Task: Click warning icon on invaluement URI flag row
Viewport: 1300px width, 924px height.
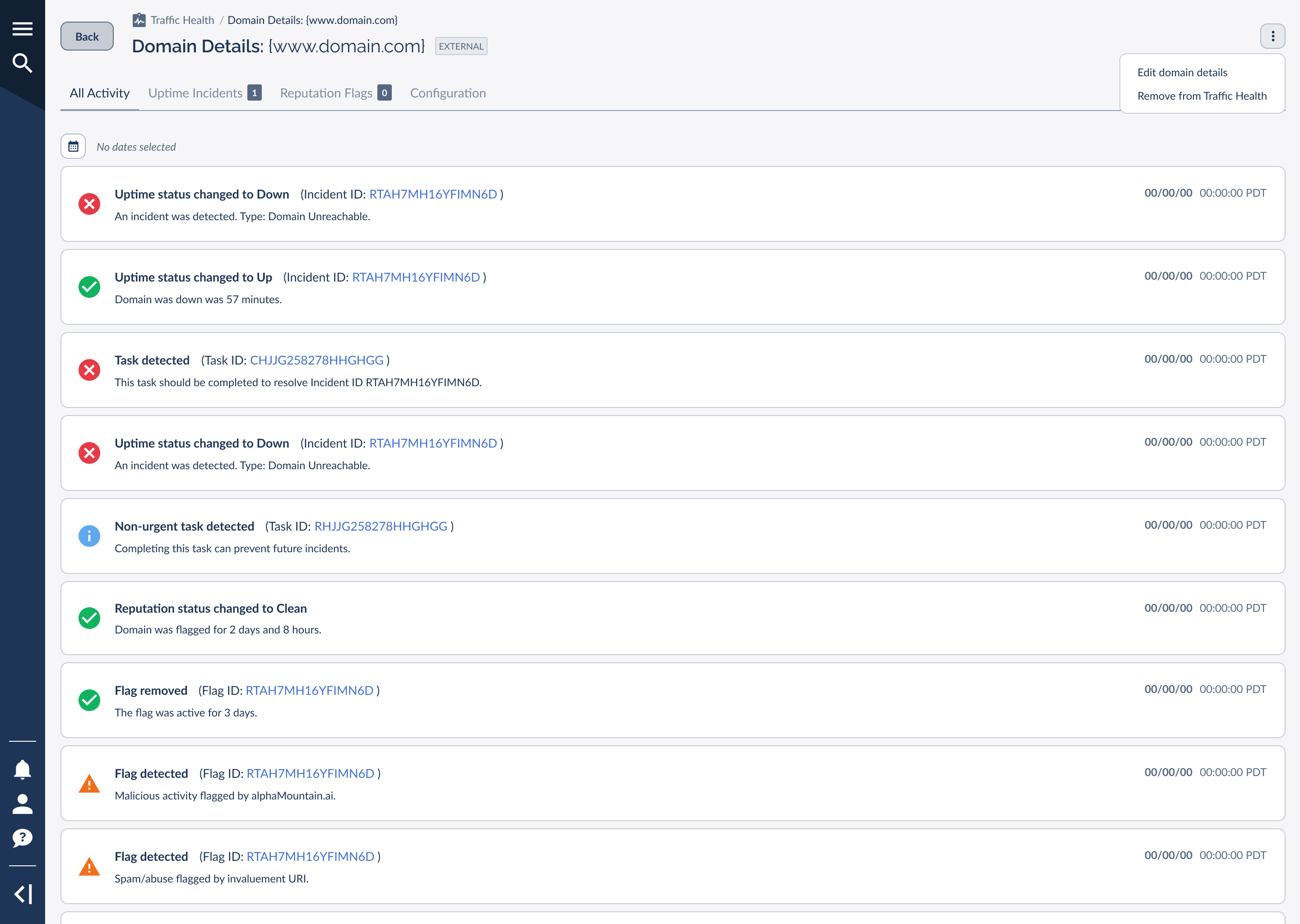Action: pos(89,867)
